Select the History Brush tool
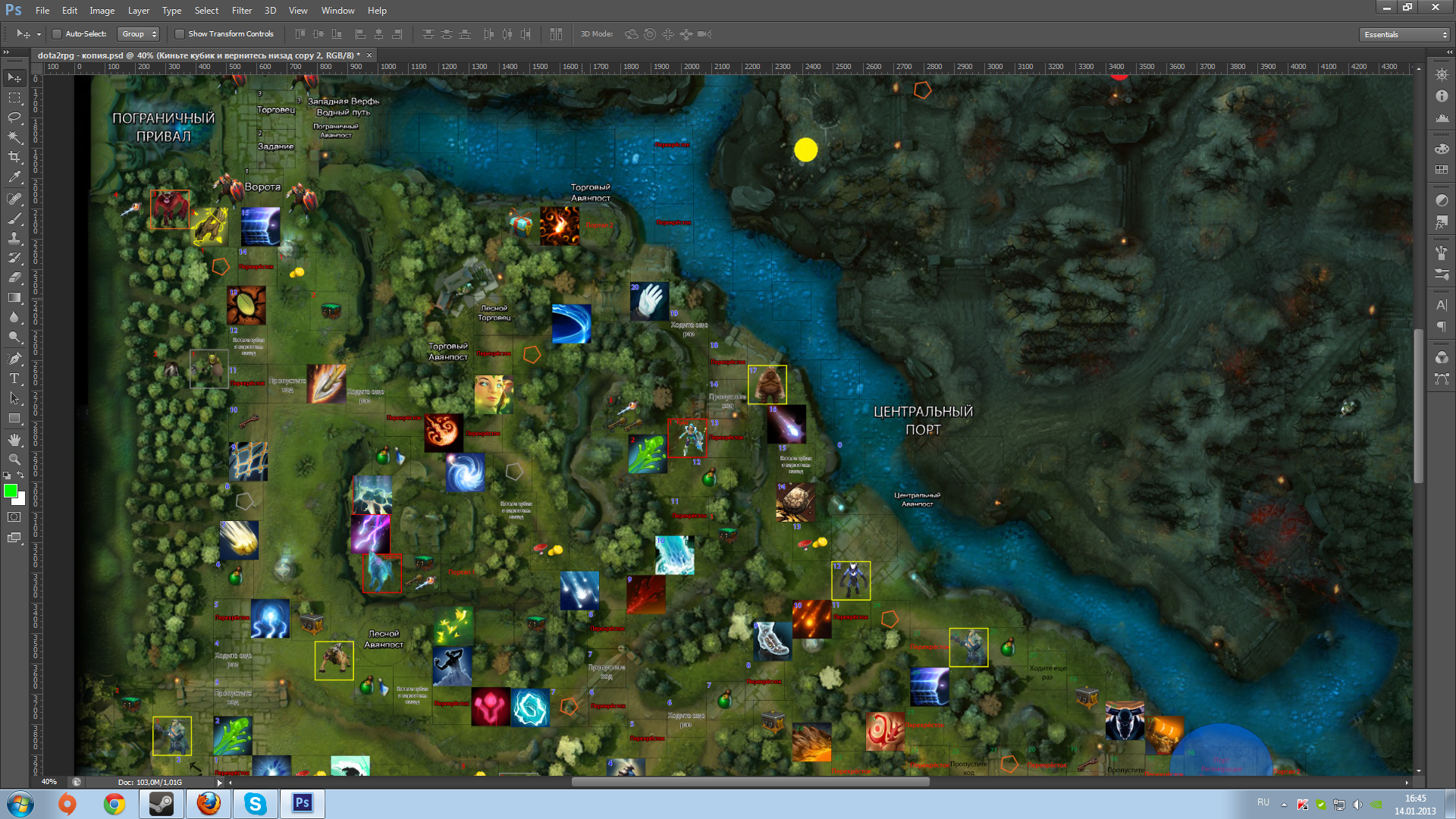Image resolution: width=1456 pixels, height=819 pixels. pos(14,258)
